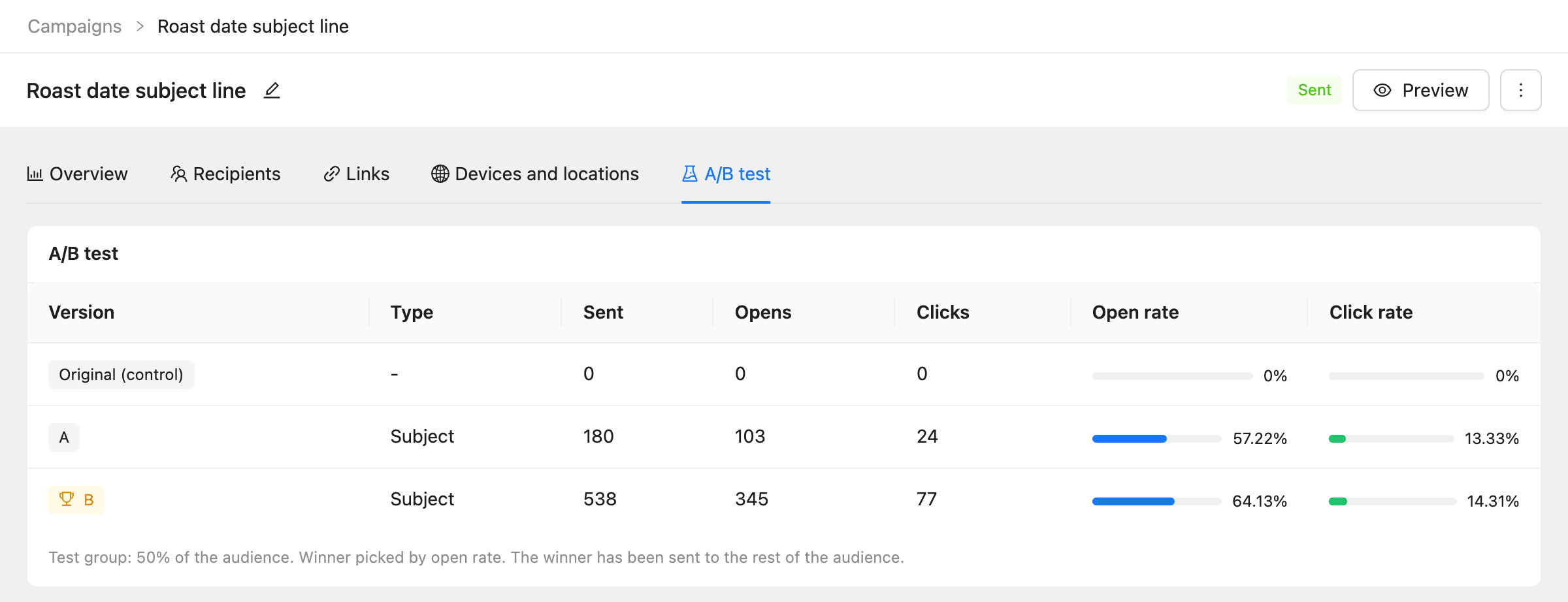Click version A click rate bar 13.33%
The image size is (1568, 602).
click(x=1392, y=439)
